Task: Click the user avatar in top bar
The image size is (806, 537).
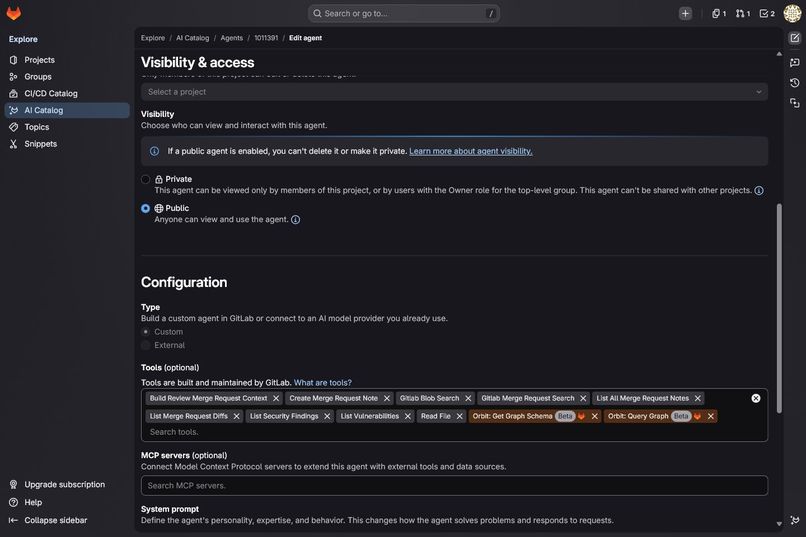Action: click(x=792, y=13)
